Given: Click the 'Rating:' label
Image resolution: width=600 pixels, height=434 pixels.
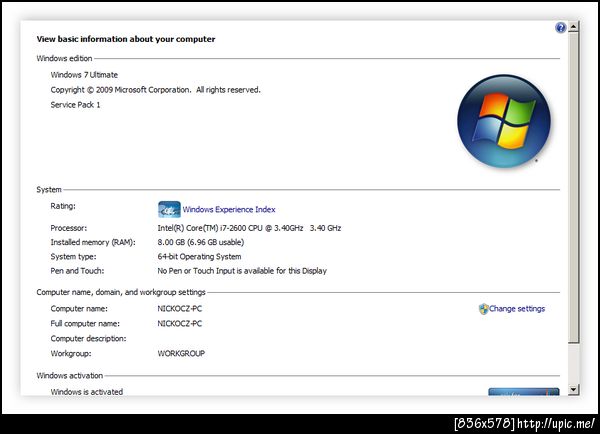Looking at the screenshot, I should click(x=63, y=206).
